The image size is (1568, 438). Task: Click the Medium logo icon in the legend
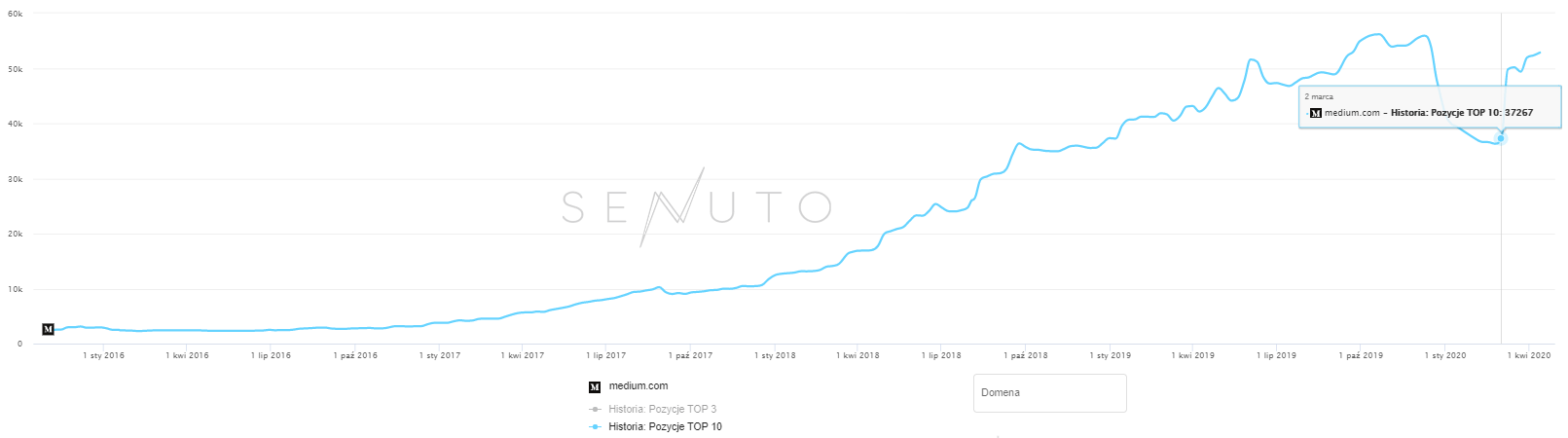595,386
